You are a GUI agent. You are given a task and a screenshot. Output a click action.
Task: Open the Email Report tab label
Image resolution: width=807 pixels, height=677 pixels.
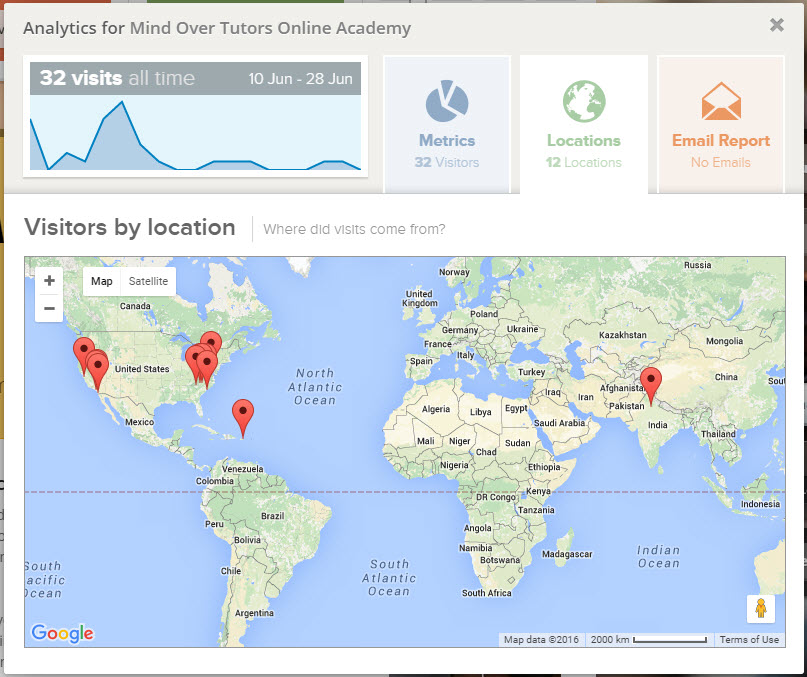pyautogui.click(x=721, y=141)
